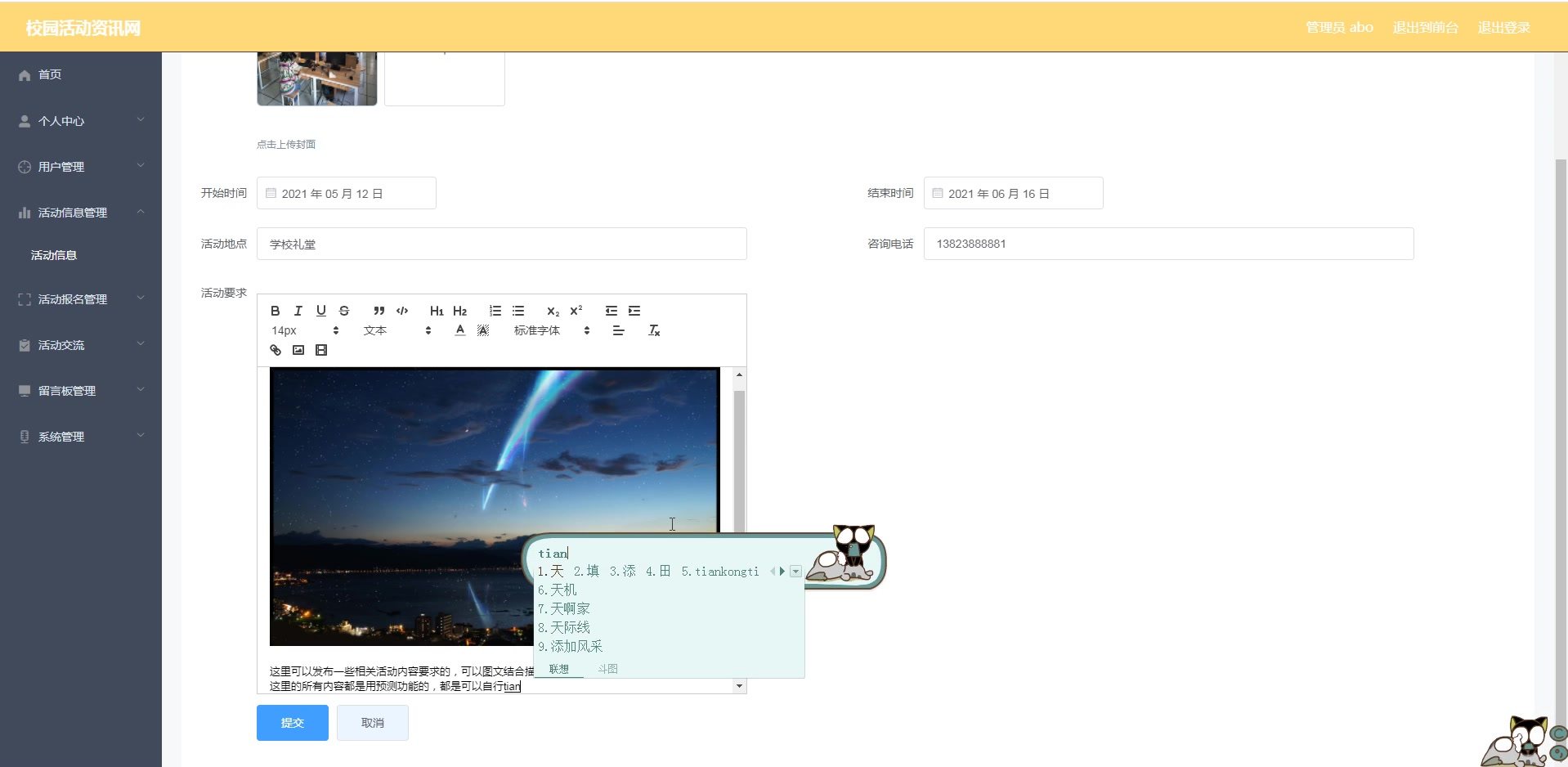The image size is (1568, 767).
Task: Click the 校园活动资讯网 site title
Action: click(x=83, y=28)
